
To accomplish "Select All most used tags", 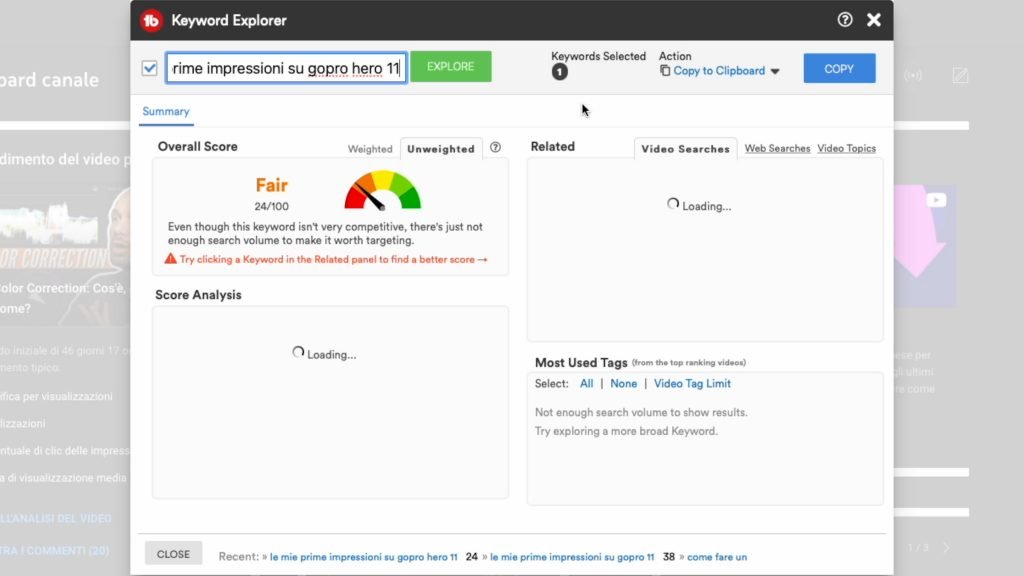I will 586,383.
